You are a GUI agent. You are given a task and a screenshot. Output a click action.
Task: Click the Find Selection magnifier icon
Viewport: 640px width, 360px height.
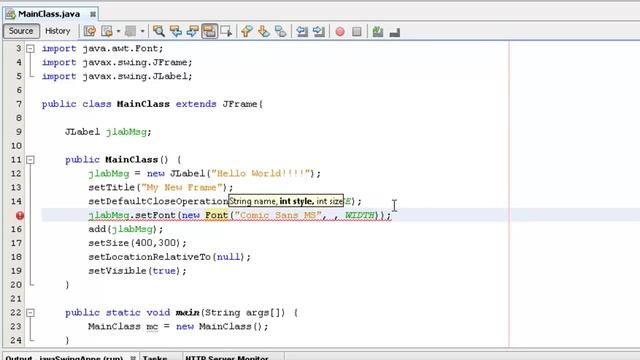pos(158,31)
